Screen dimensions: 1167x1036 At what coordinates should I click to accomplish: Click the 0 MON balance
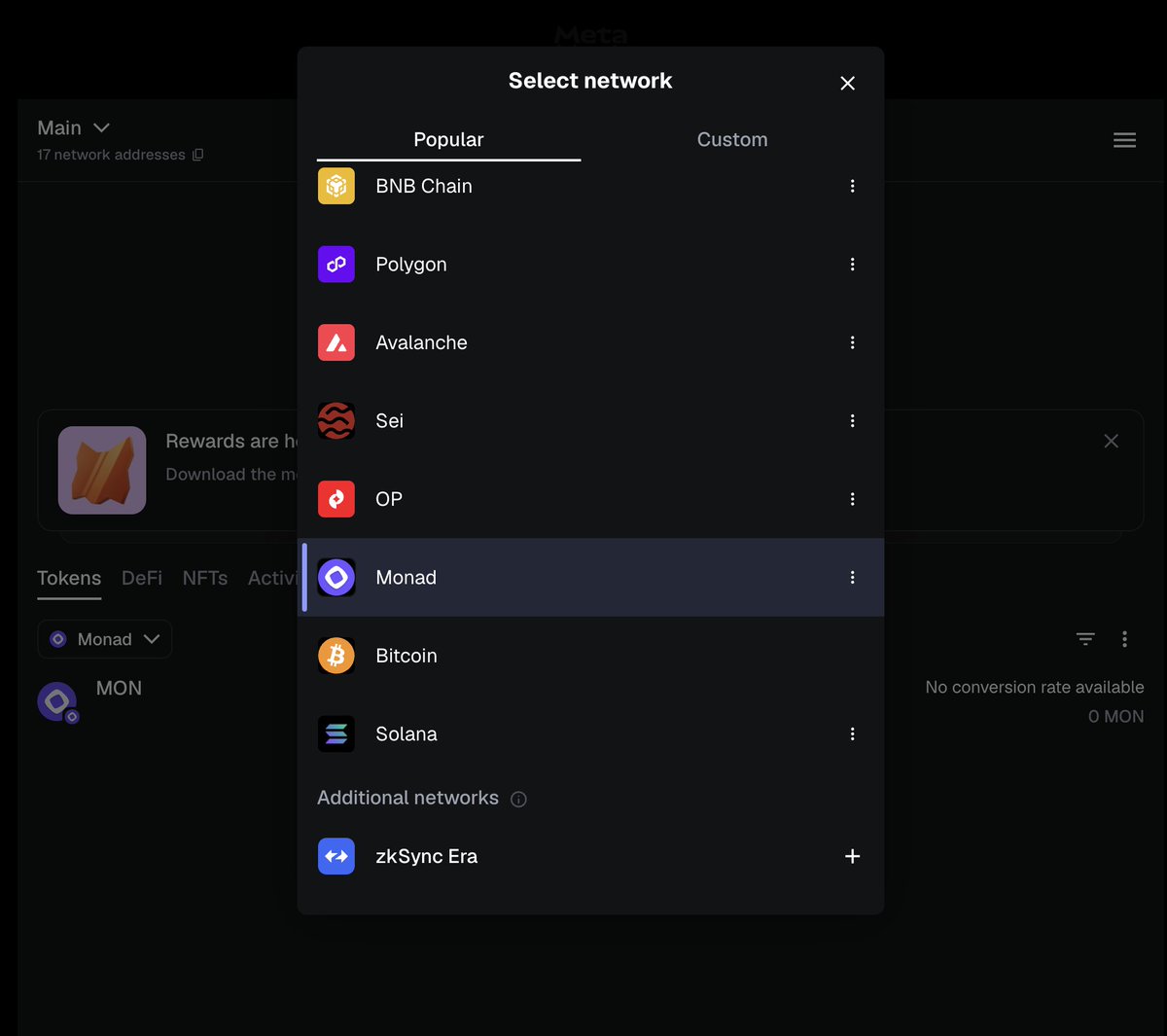[x=1115, y=717]
